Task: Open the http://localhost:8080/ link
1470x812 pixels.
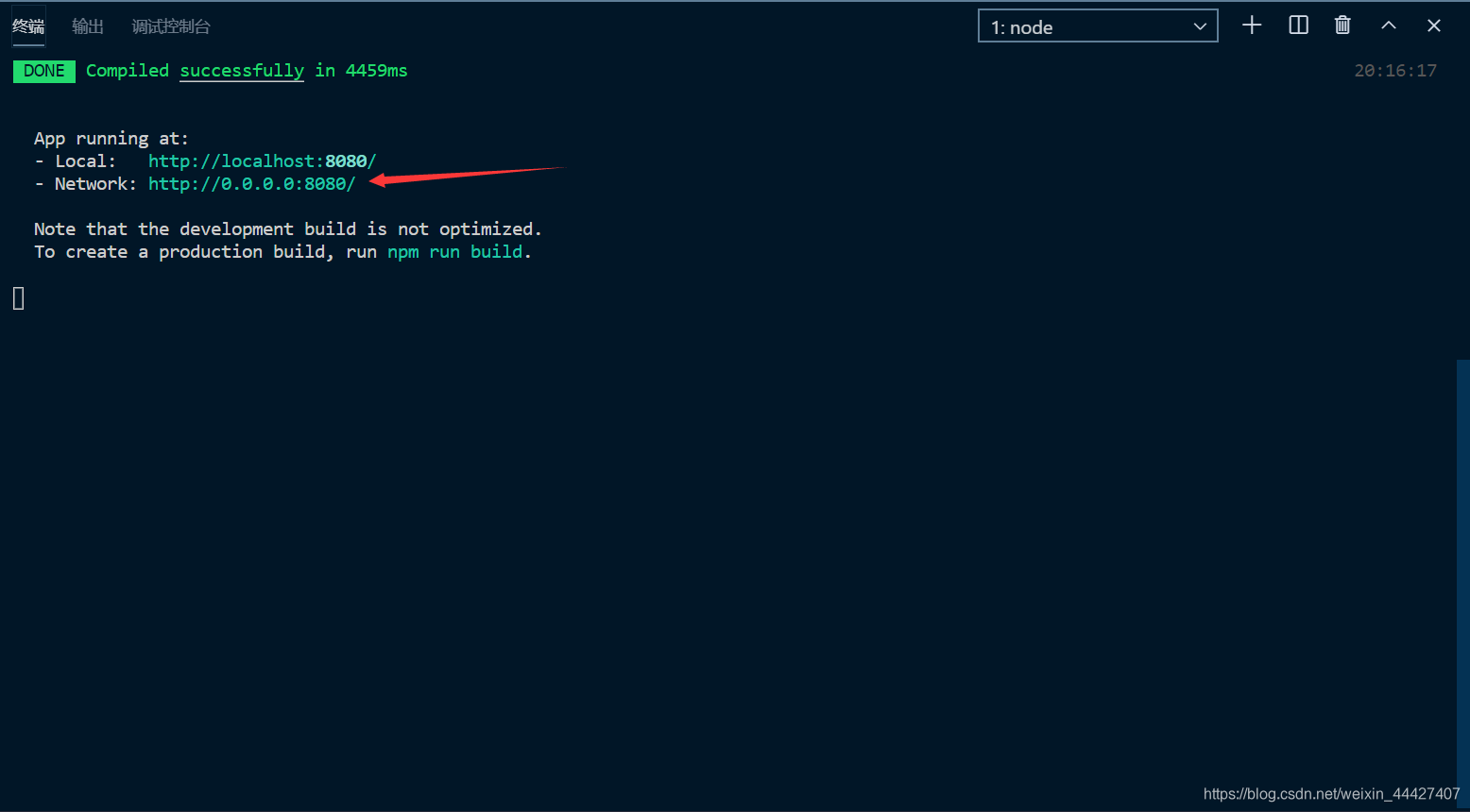Action: (x=262, y=161)
